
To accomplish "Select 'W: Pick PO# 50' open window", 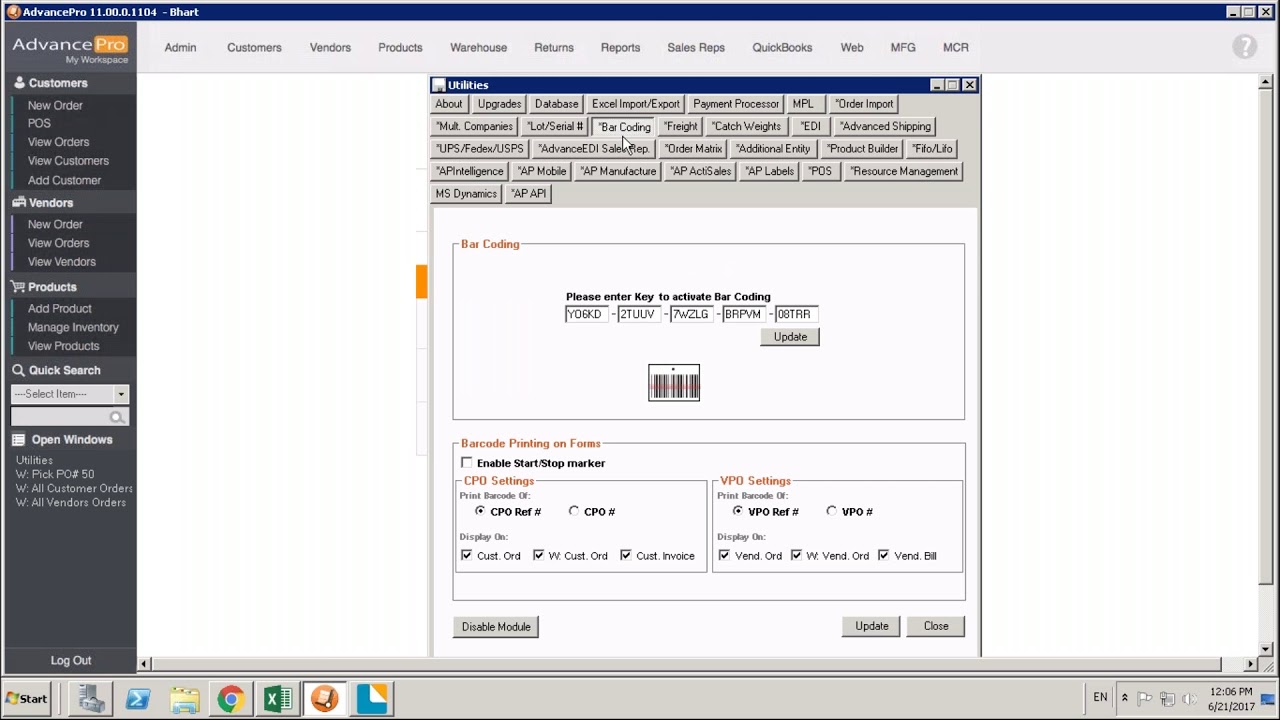I will pyautogui.click(x=55, y=474).
